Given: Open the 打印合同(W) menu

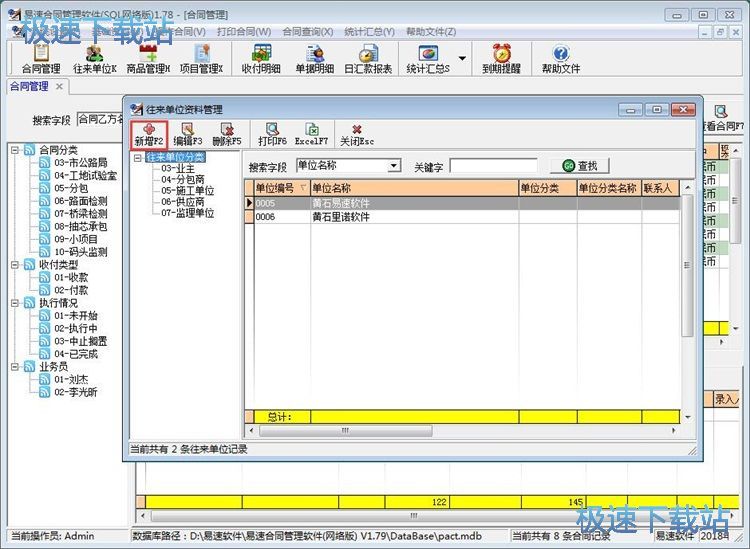Looking at the screenshot, I should point(243,31).
